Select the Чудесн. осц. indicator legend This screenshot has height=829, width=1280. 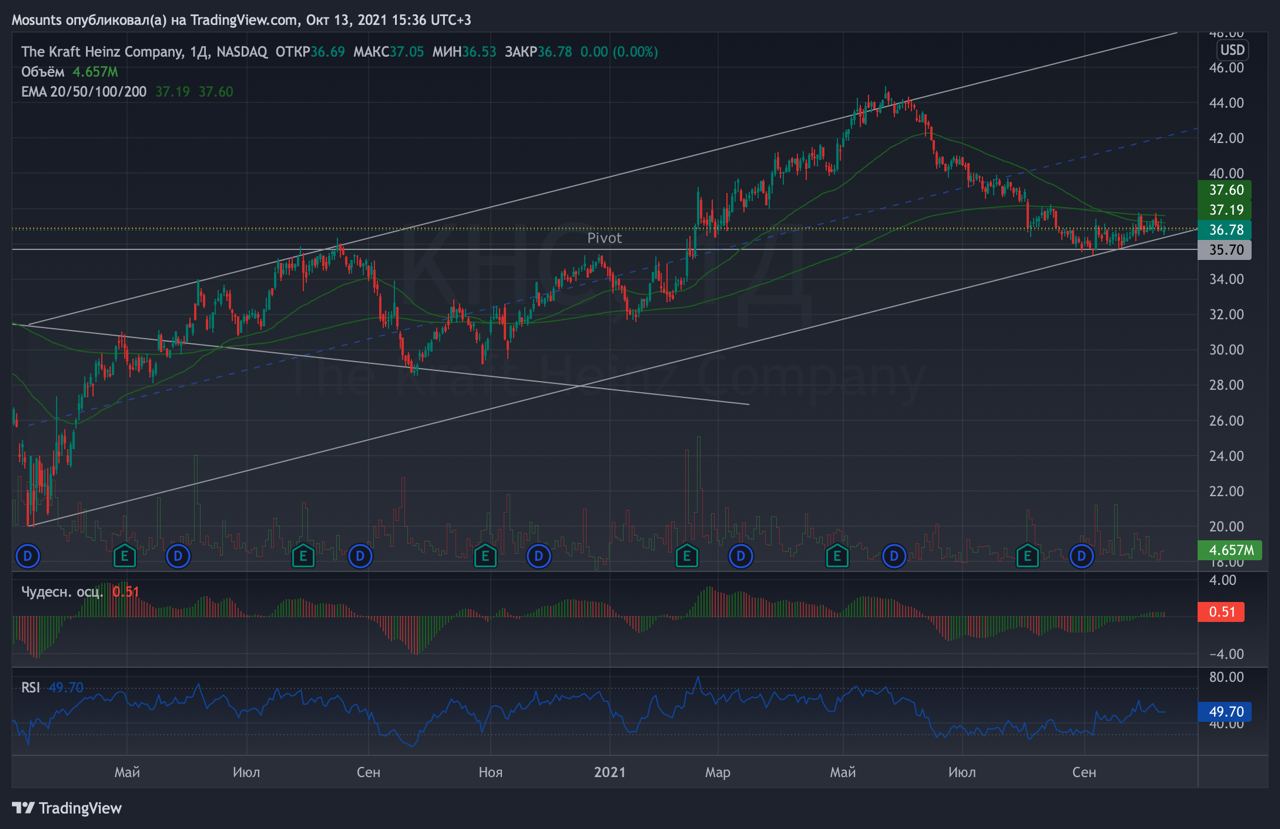pos(62,591)
